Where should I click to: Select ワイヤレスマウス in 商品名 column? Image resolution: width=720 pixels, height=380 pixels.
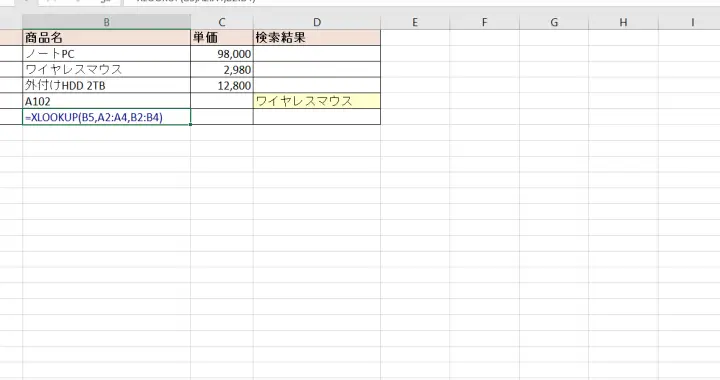(107, 69)
